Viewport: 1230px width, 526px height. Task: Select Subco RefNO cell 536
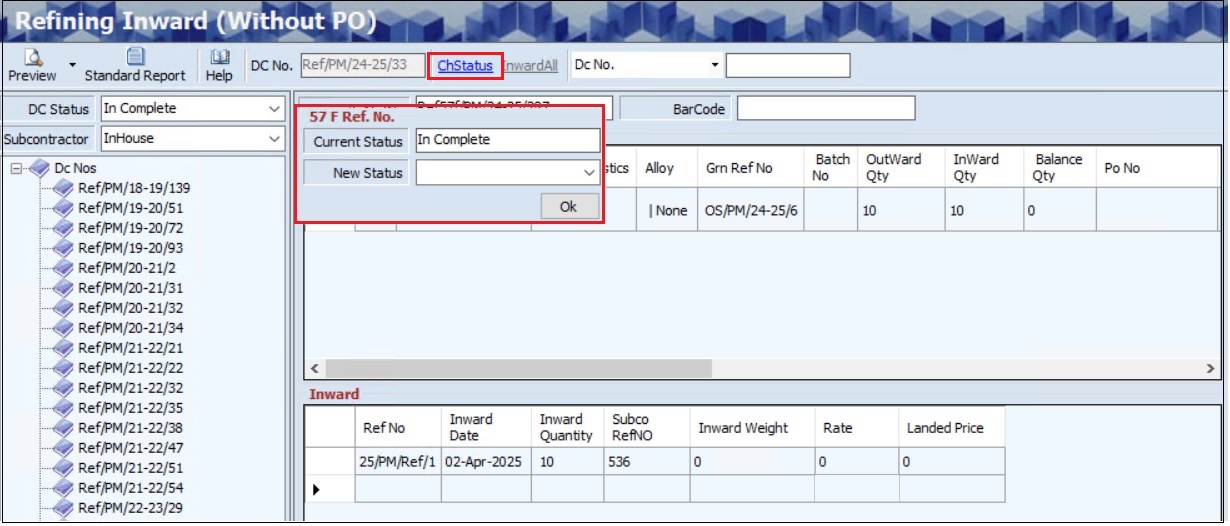coord(647,462)
